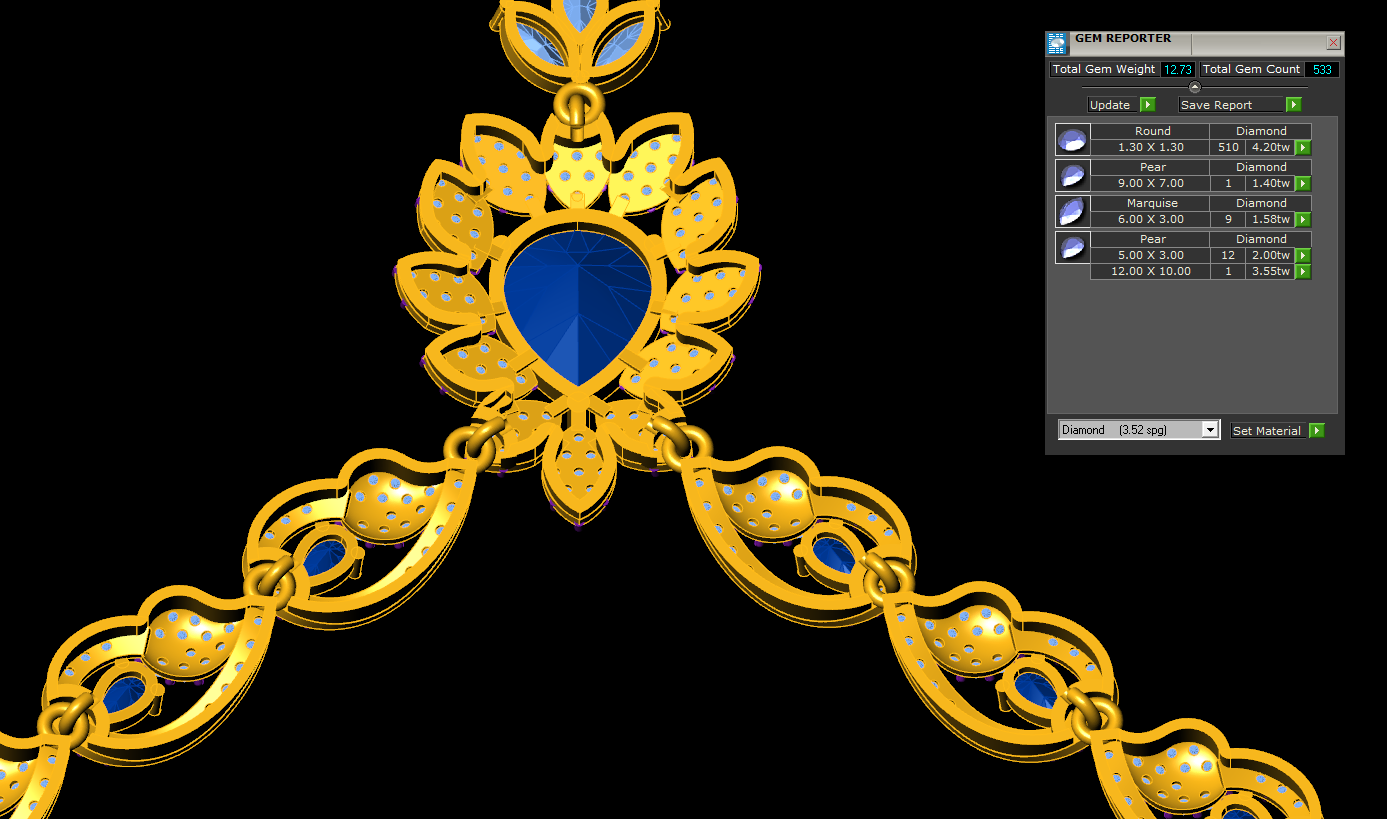This screenshot has width=1387, height=819.
Task: Click green arrow next to Update
Action: coord(1148,105)
